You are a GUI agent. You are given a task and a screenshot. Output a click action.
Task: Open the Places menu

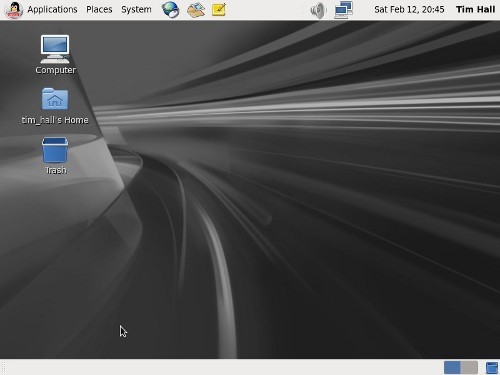point(99,9)
